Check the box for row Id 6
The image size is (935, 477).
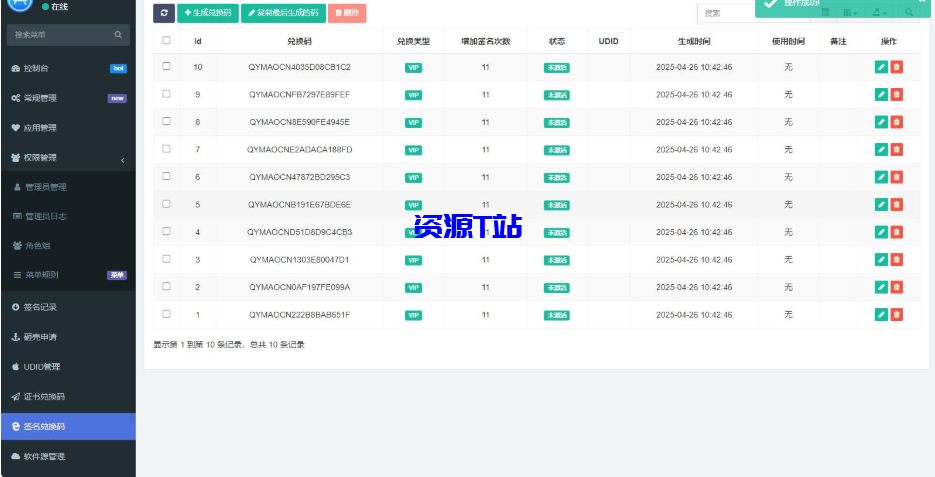pos(166,176)
